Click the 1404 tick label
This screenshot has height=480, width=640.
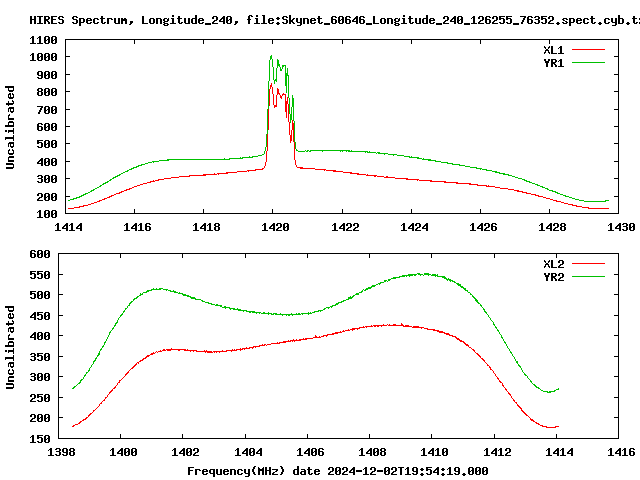(248, 452)
